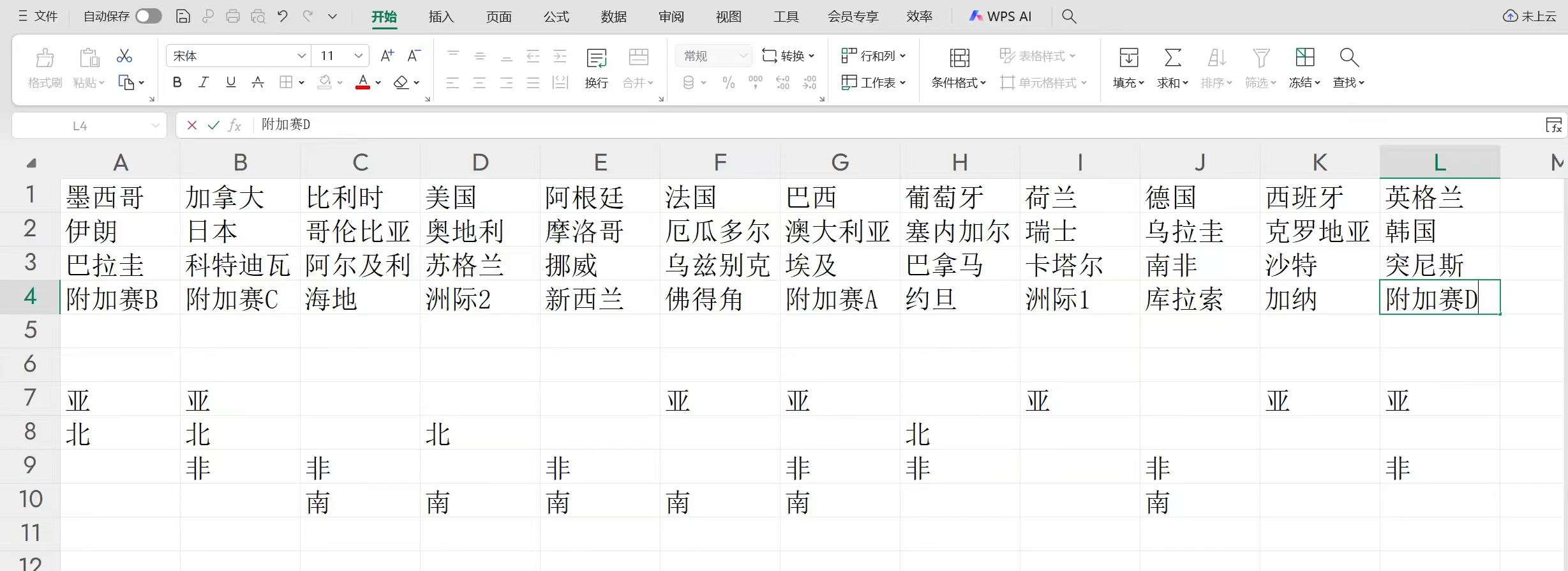Click the Cut scissors icon
Image resolution: width=1568 pixels, height=571 pixels.
pyautogui.click(x=124, y=56)
